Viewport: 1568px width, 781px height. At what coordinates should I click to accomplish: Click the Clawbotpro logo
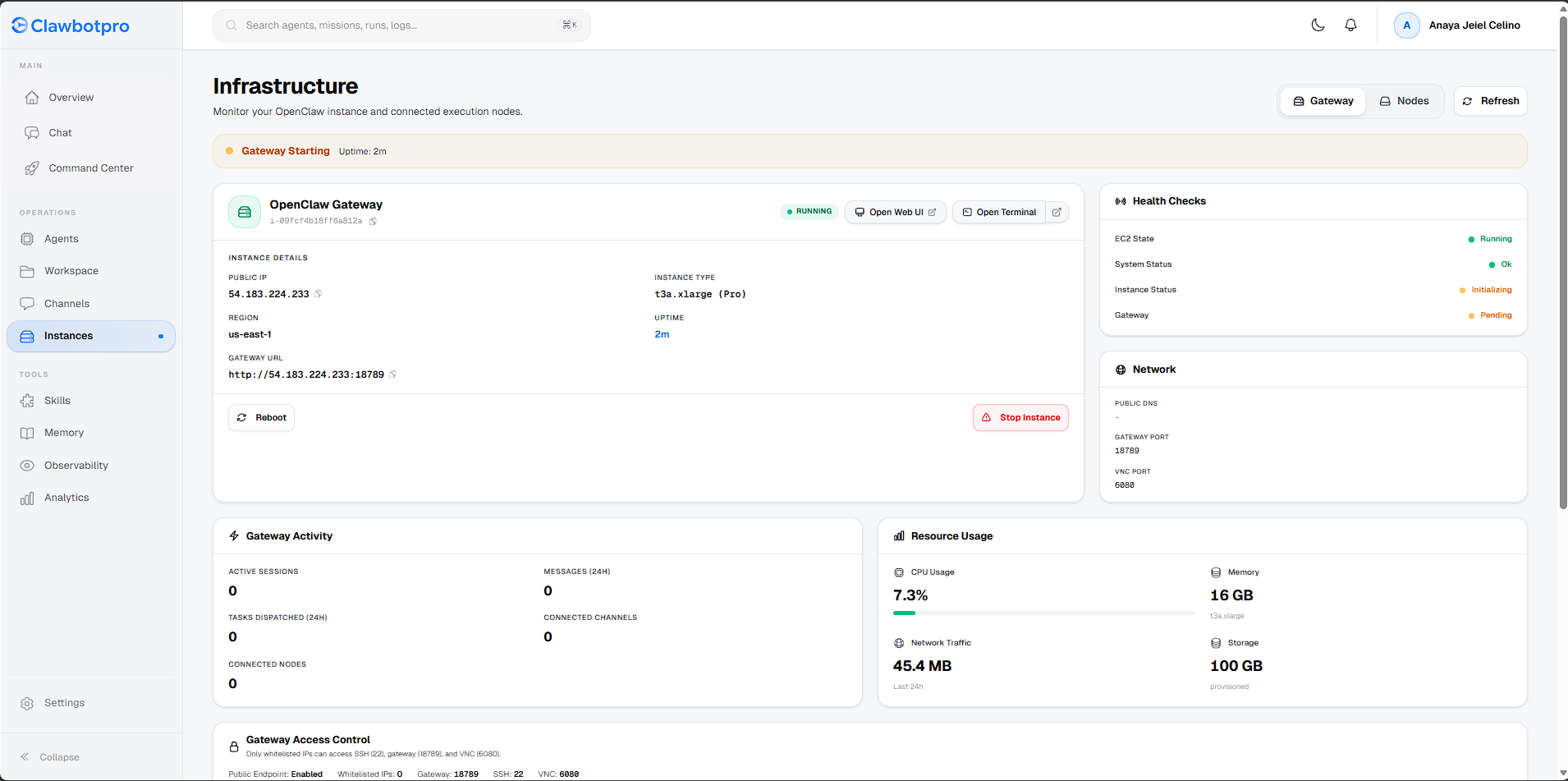71,25
